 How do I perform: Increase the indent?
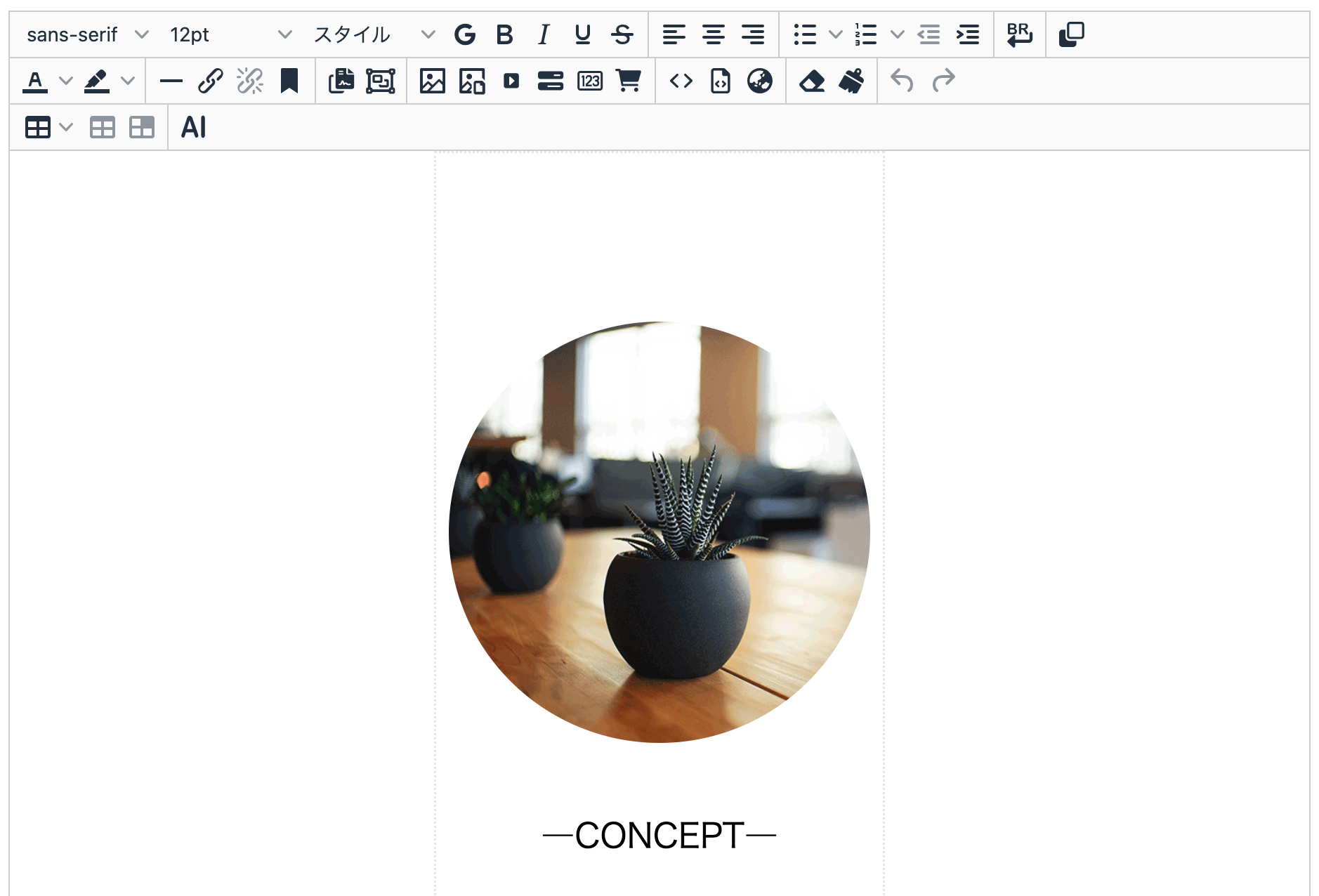pos(968,34)
